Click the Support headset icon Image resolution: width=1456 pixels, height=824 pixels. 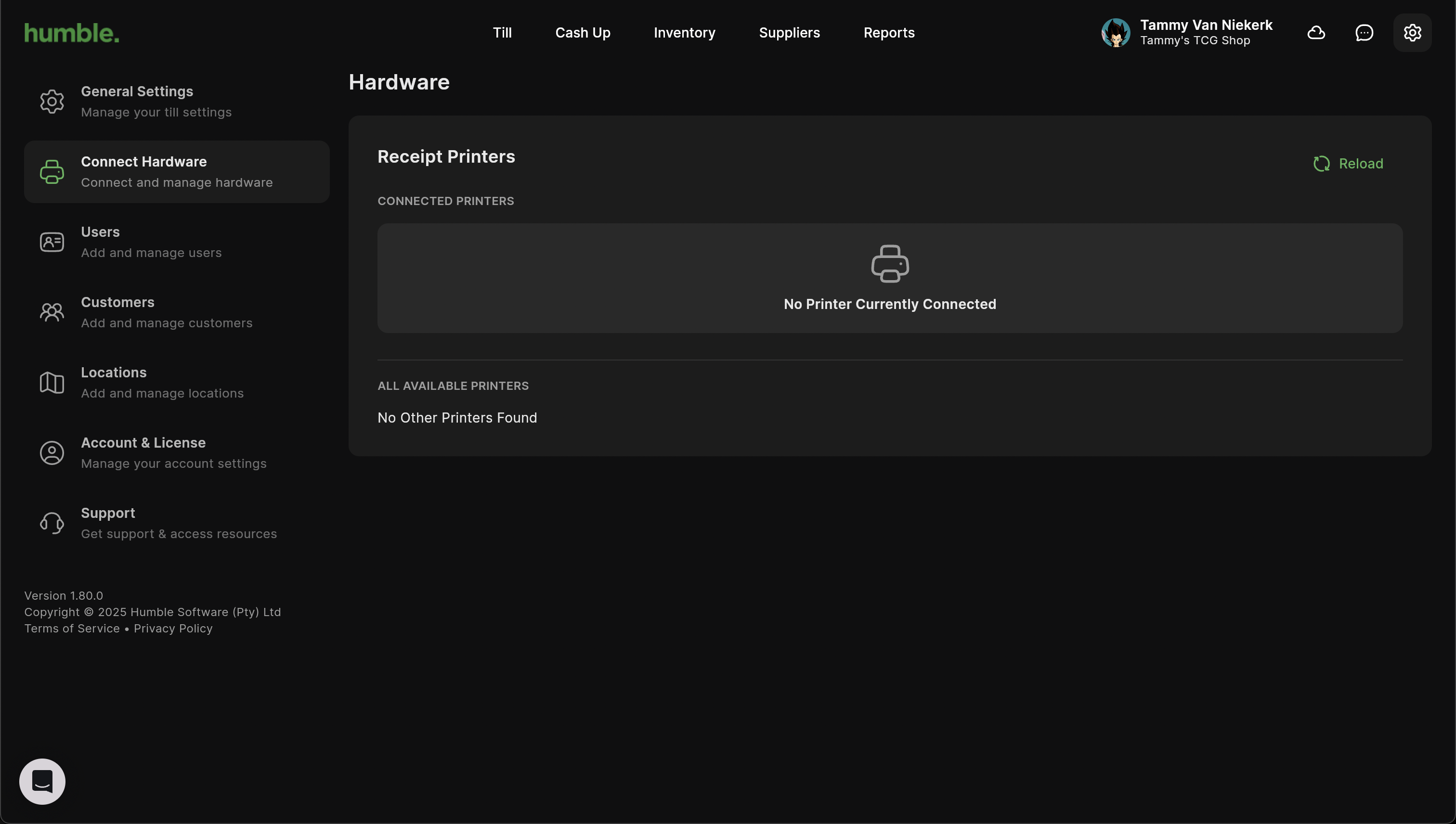(x=52, y=523)
